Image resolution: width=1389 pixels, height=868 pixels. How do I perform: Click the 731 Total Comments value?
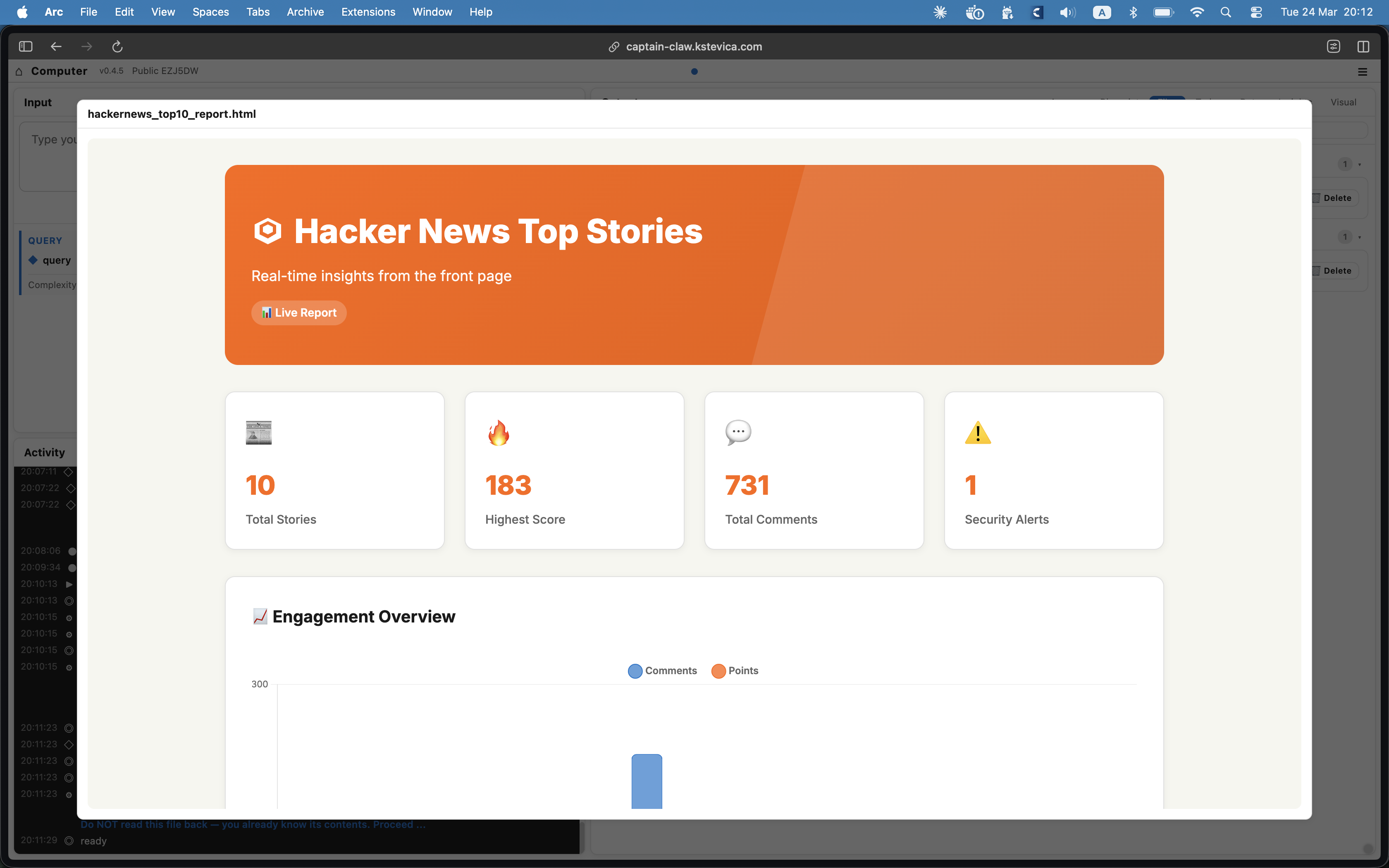point(747,485)
